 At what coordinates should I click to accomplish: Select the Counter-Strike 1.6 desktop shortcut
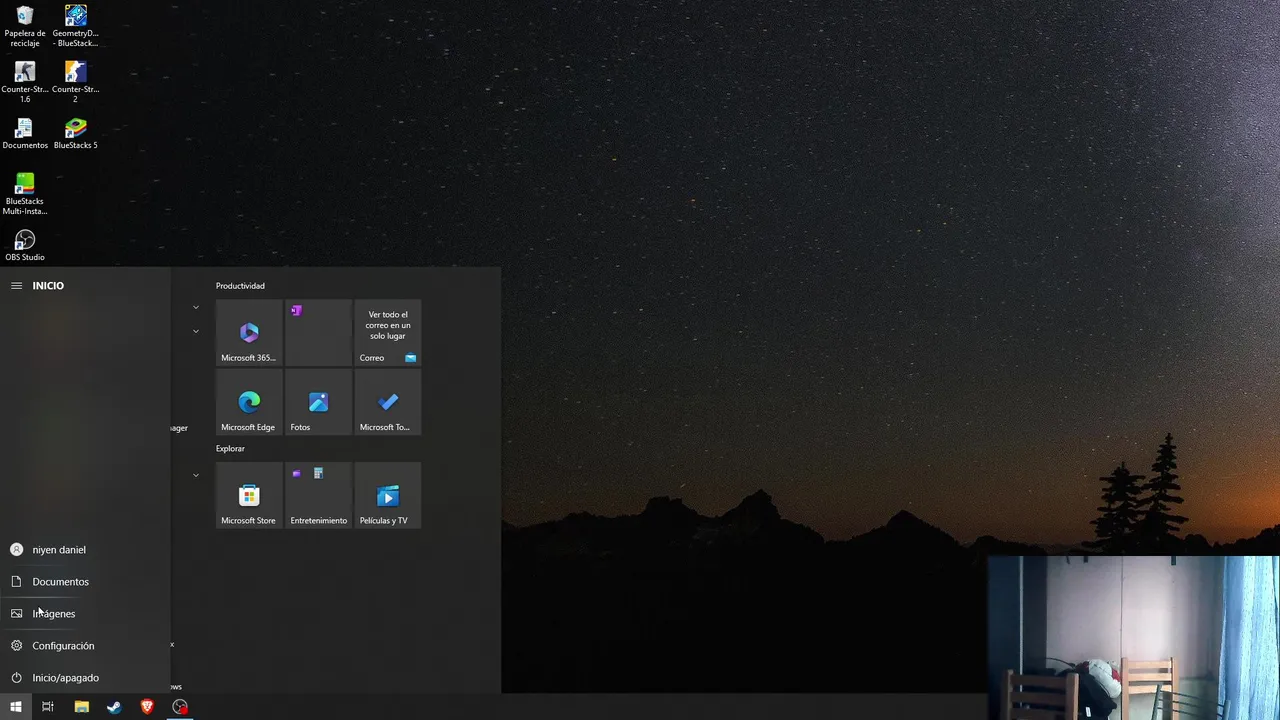pos(25,83)
